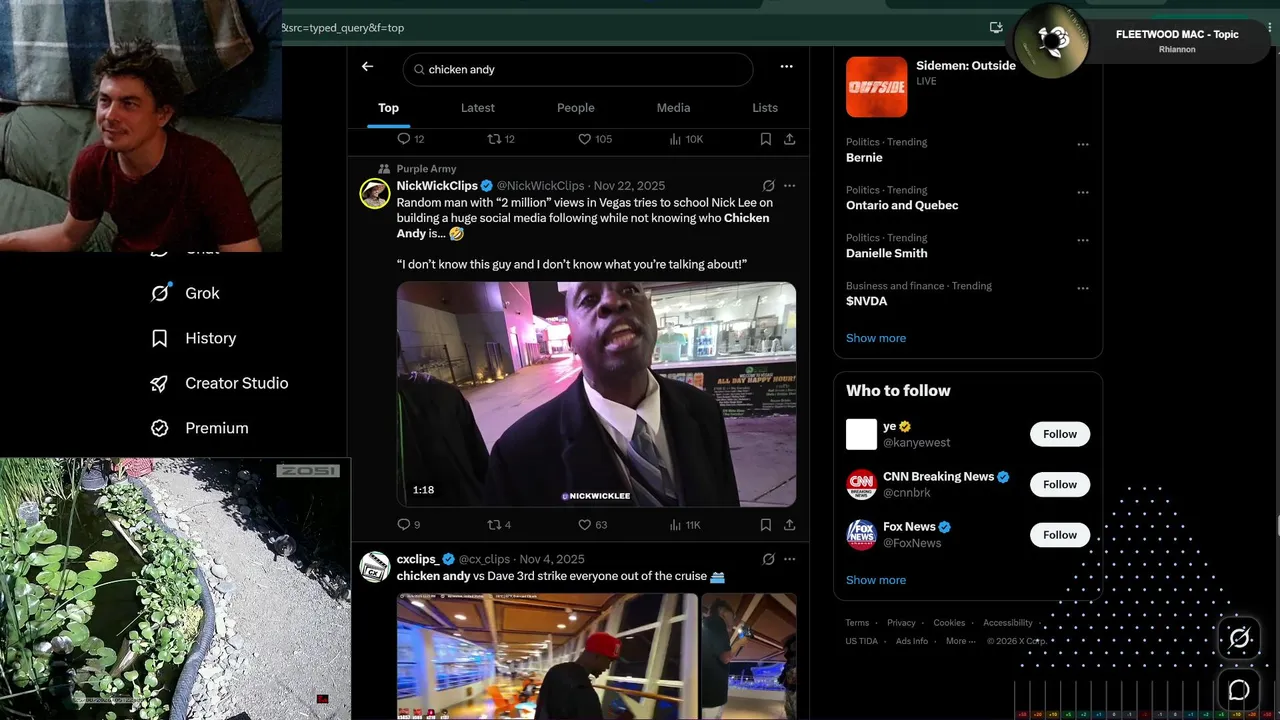The width and height of the screenshot is (1280, 720).
Task: Open the NickWickClips display name link
Action: point(437,186)
